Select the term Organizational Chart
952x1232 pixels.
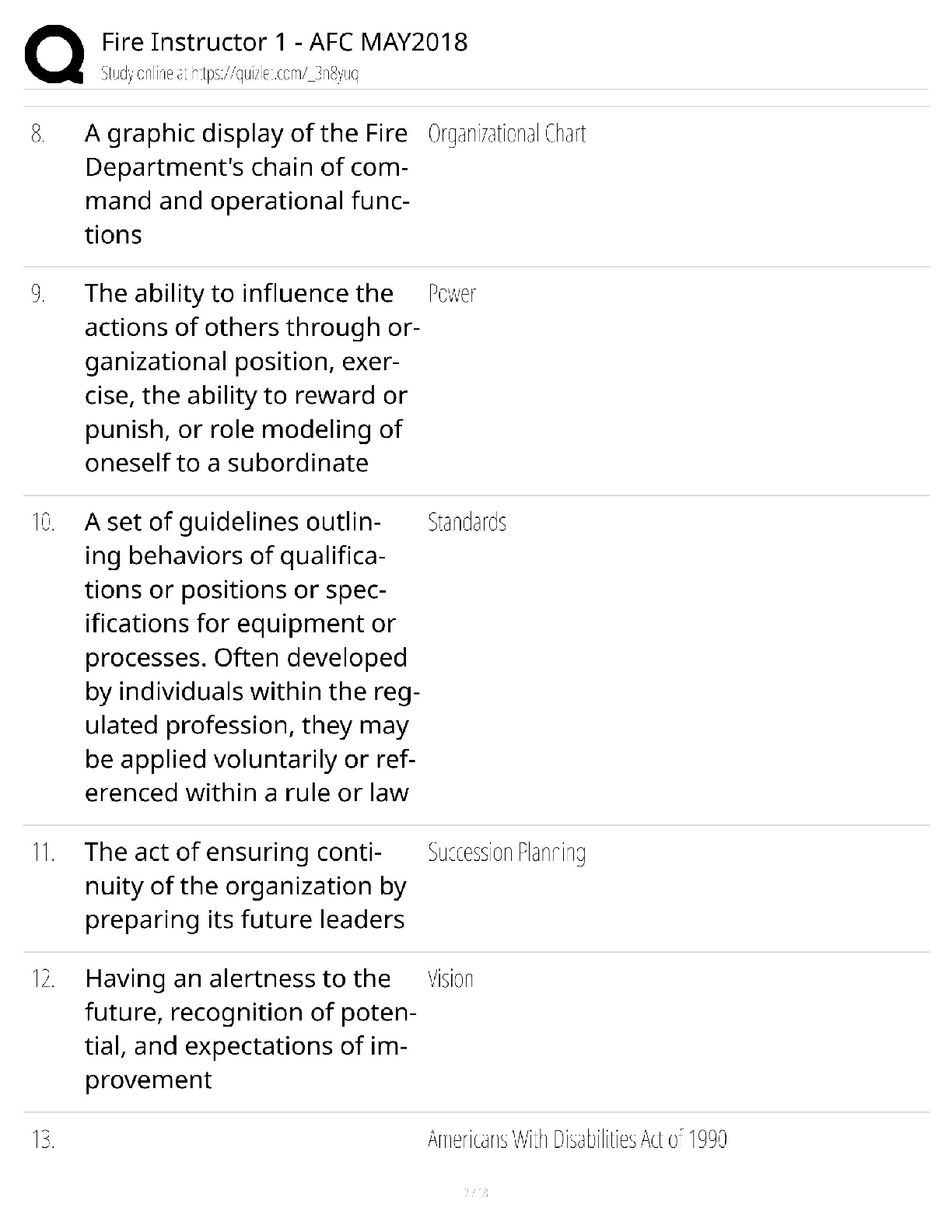[x=506, y=134]
